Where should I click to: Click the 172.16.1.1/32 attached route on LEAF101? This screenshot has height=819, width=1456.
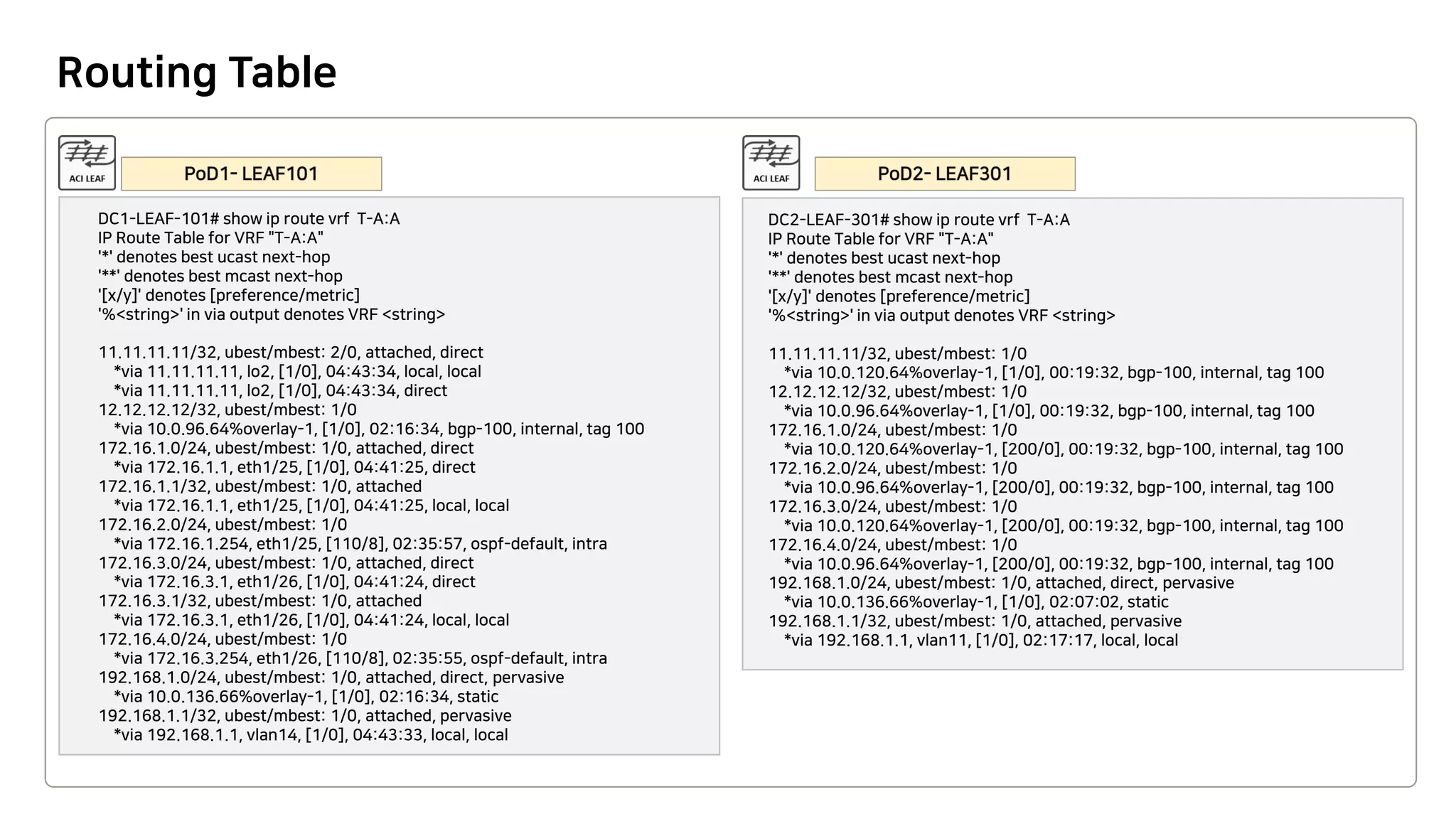click(259, 486)
